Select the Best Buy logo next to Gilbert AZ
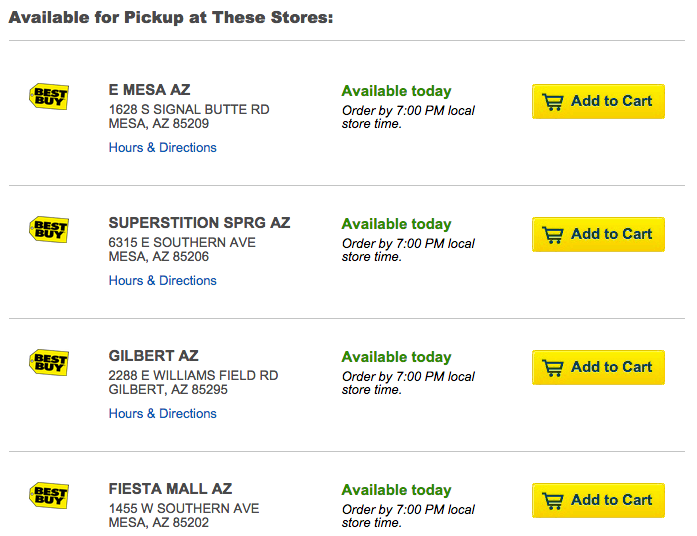The image size is (697, 536). (49, 362)
